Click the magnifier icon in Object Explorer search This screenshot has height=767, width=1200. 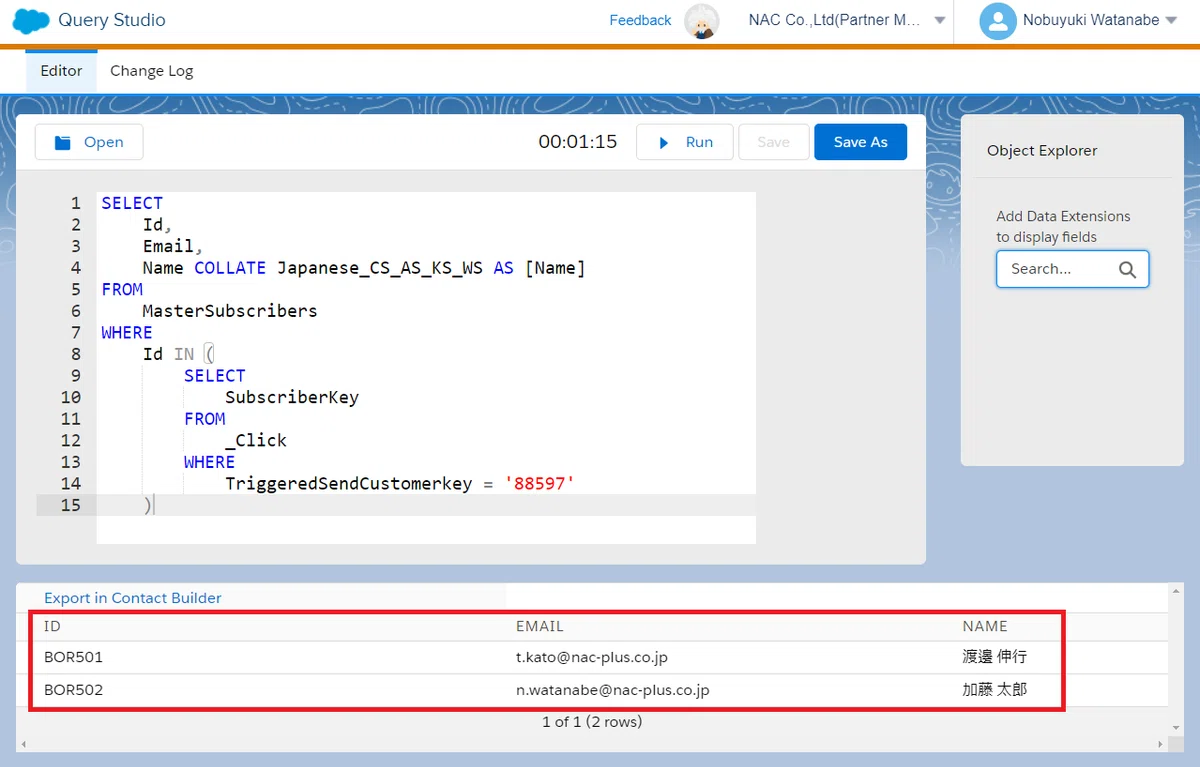[1127, 269]
